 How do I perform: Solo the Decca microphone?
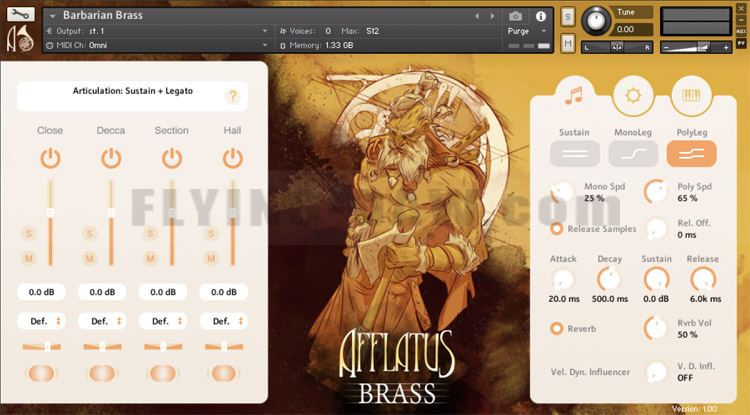tap(89, 233)
